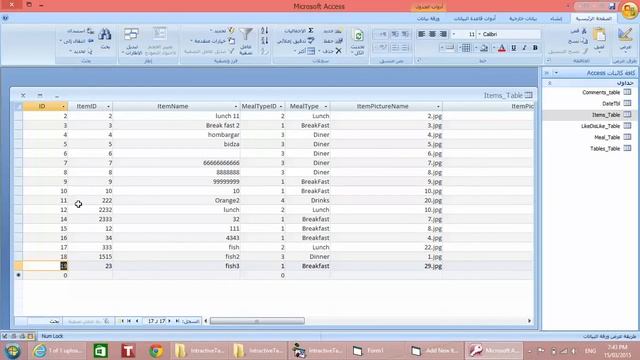This screenshot has height=360, width=640.
Task: Open the MealType column header dropdown
Action: point(326,107)
